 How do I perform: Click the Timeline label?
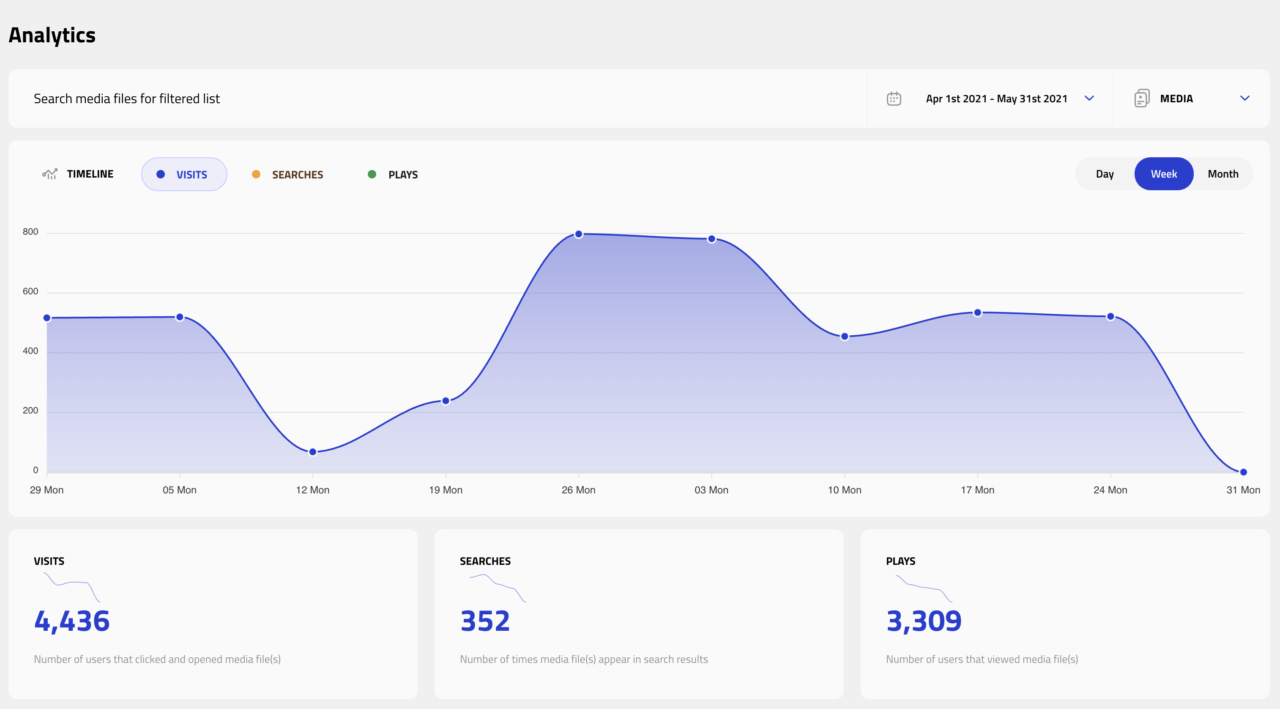(x=90, y=174)
